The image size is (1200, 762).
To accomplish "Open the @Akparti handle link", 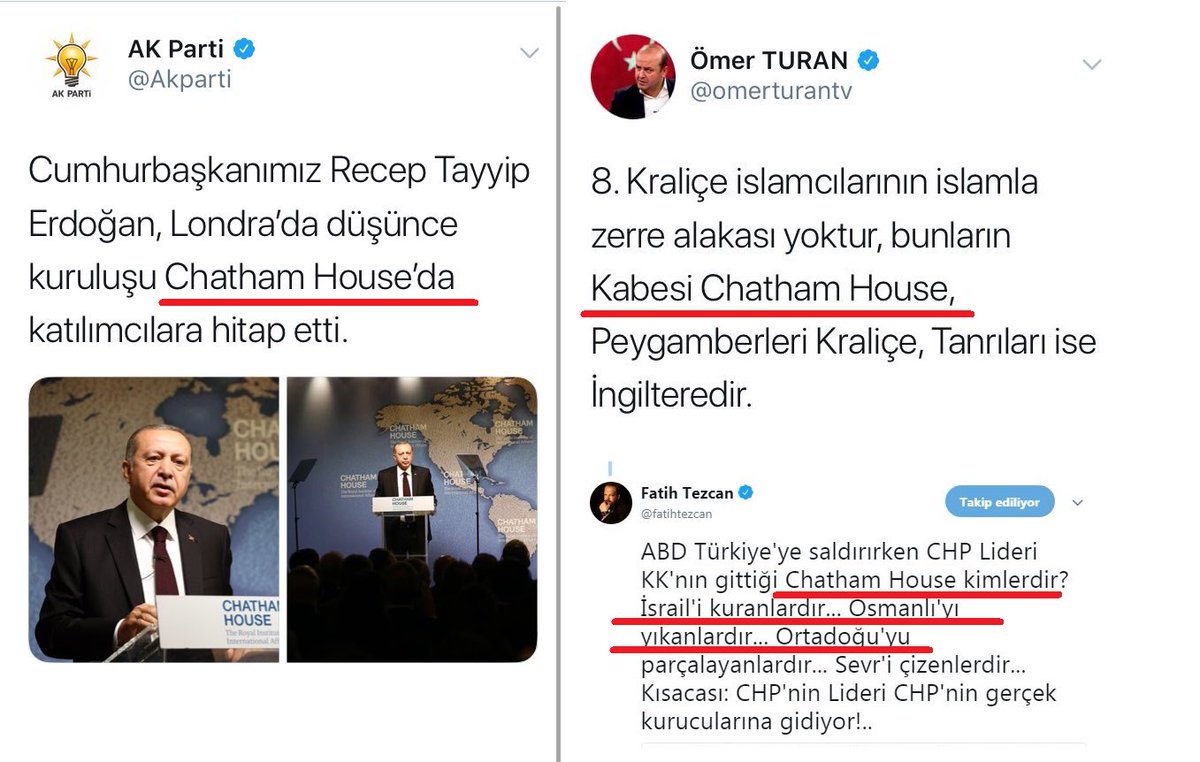I will (x=179, y=79).
